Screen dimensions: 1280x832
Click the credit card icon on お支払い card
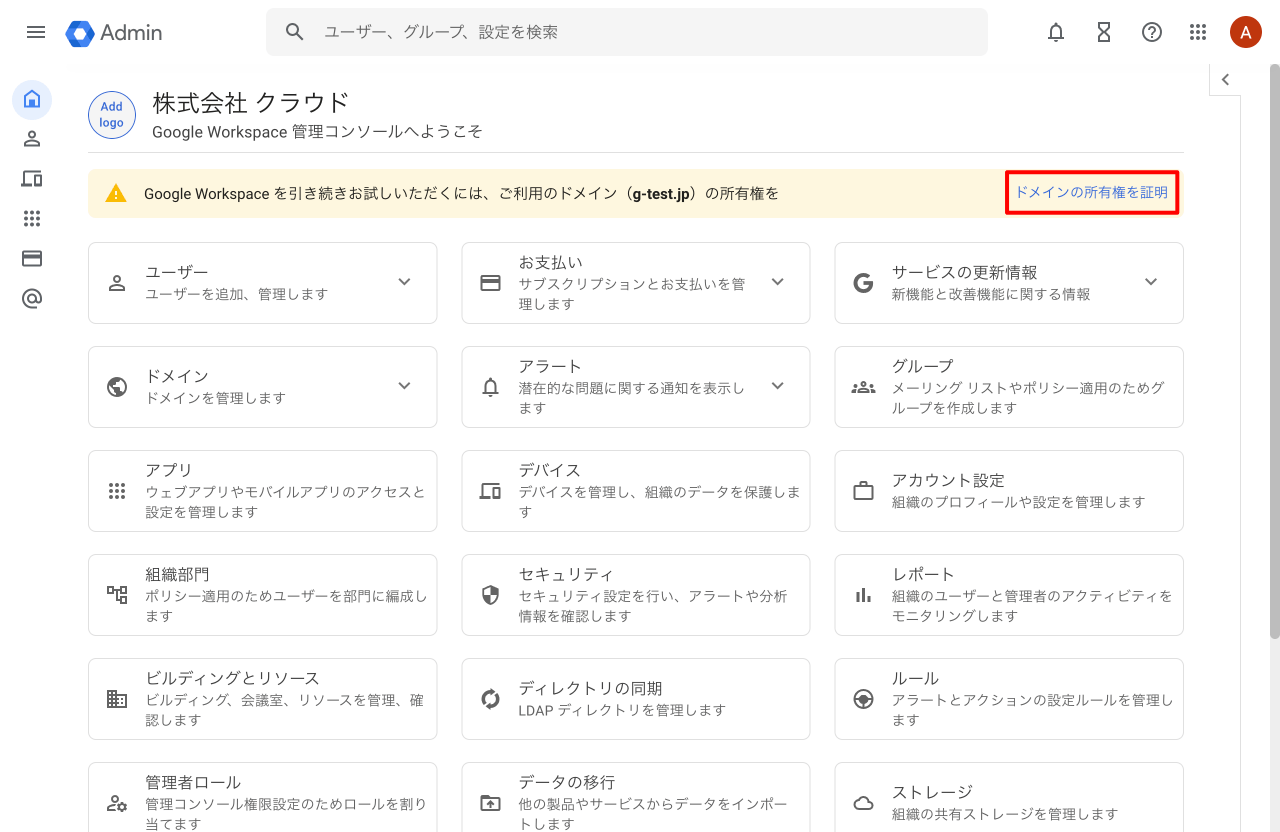click(x=490, y=283)
